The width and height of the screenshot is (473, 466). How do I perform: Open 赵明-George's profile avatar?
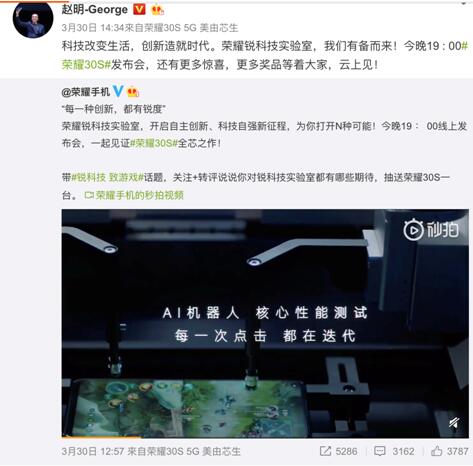coord(33,19)
